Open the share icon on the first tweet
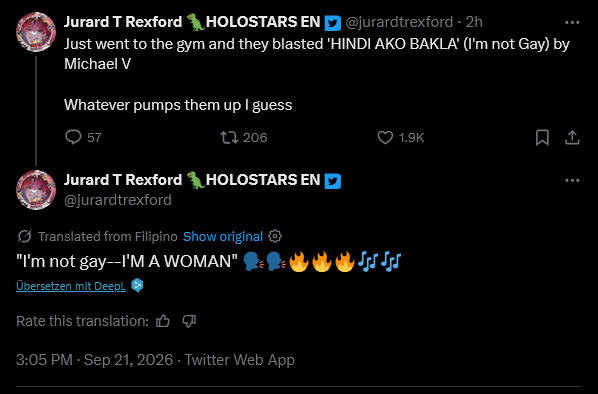Viewport: 598px width, 394px height. click(572, 138)
